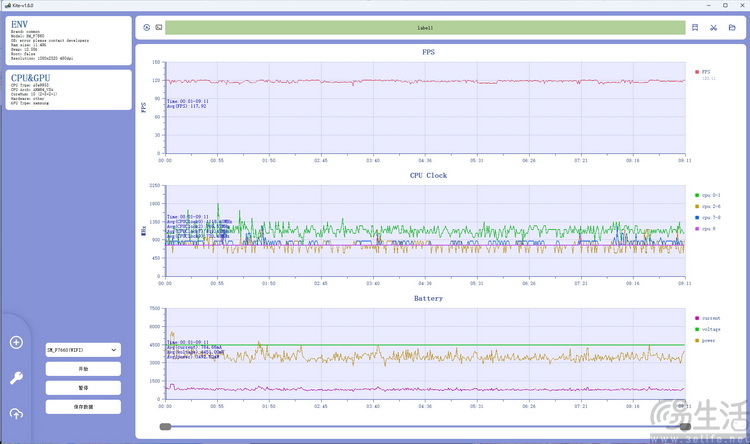
Task: Click the bookmark save icon at top right
Action: pos(695,27)
